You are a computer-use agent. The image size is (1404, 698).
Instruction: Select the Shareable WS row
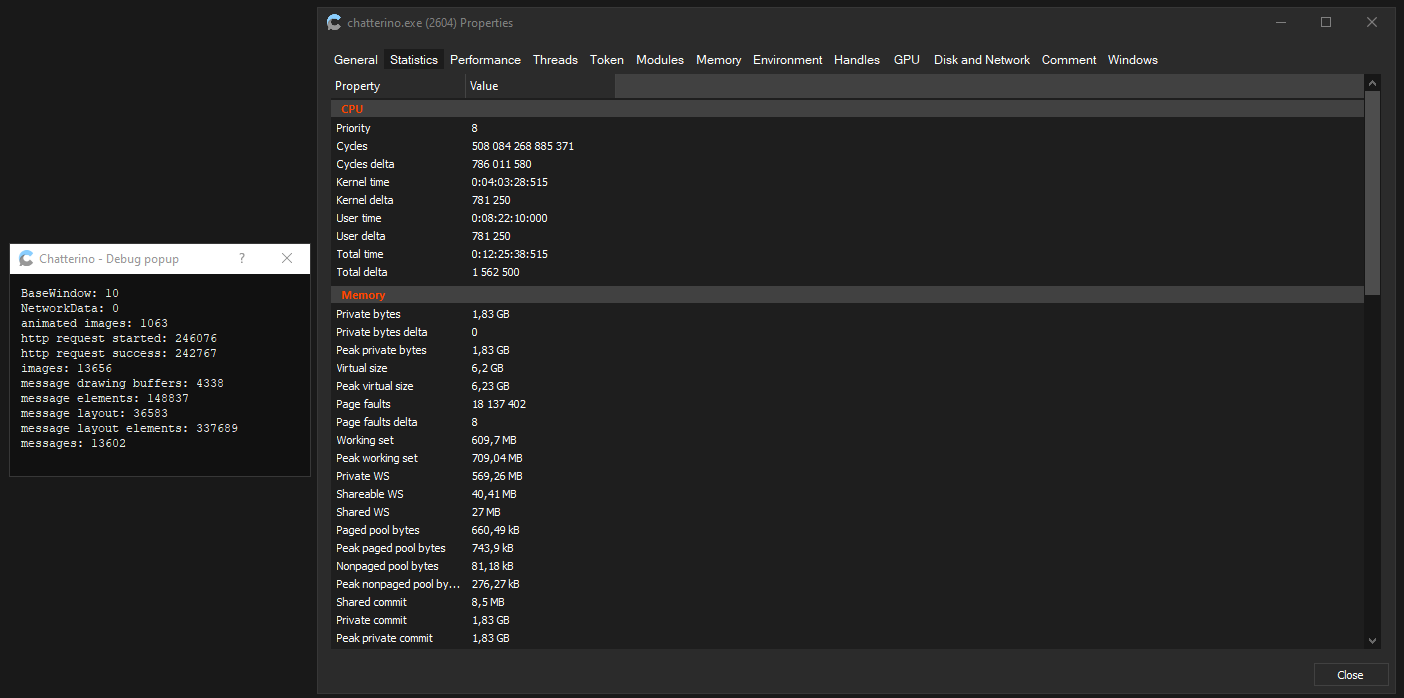coord(847,494)
